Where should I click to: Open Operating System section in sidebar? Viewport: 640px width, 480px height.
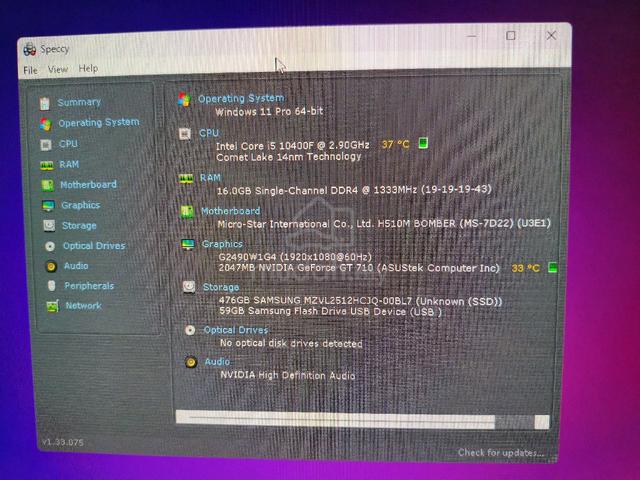tap(99, 122)
